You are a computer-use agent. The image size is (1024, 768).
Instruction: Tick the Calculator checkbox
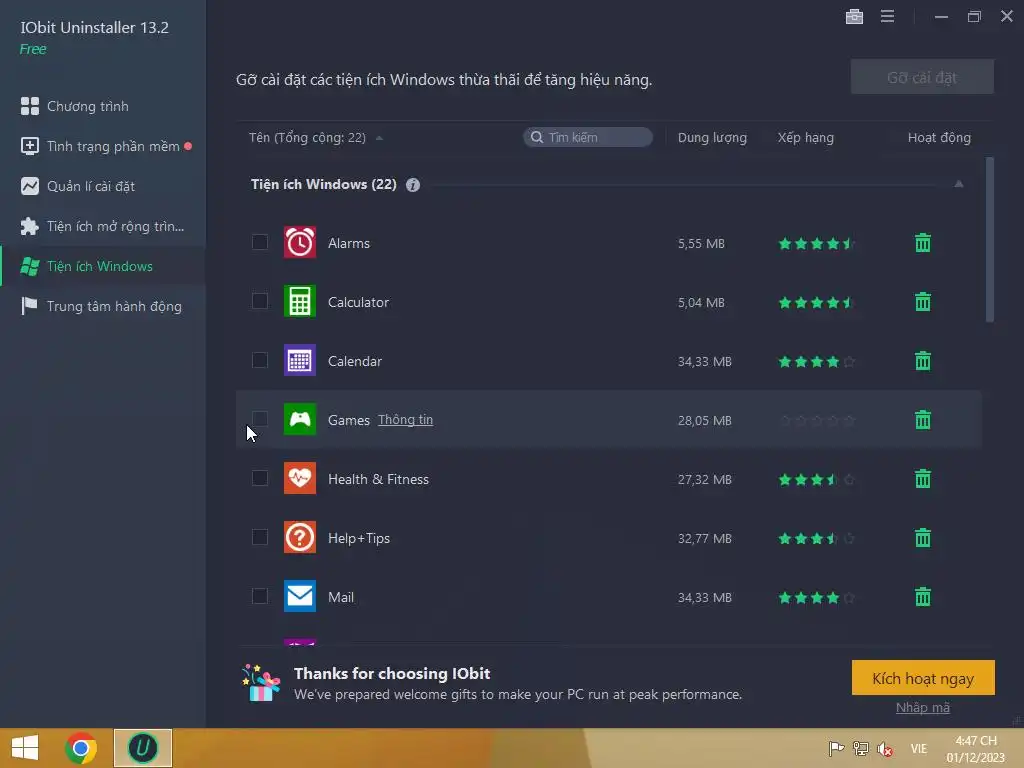click(x=260, y=301)
